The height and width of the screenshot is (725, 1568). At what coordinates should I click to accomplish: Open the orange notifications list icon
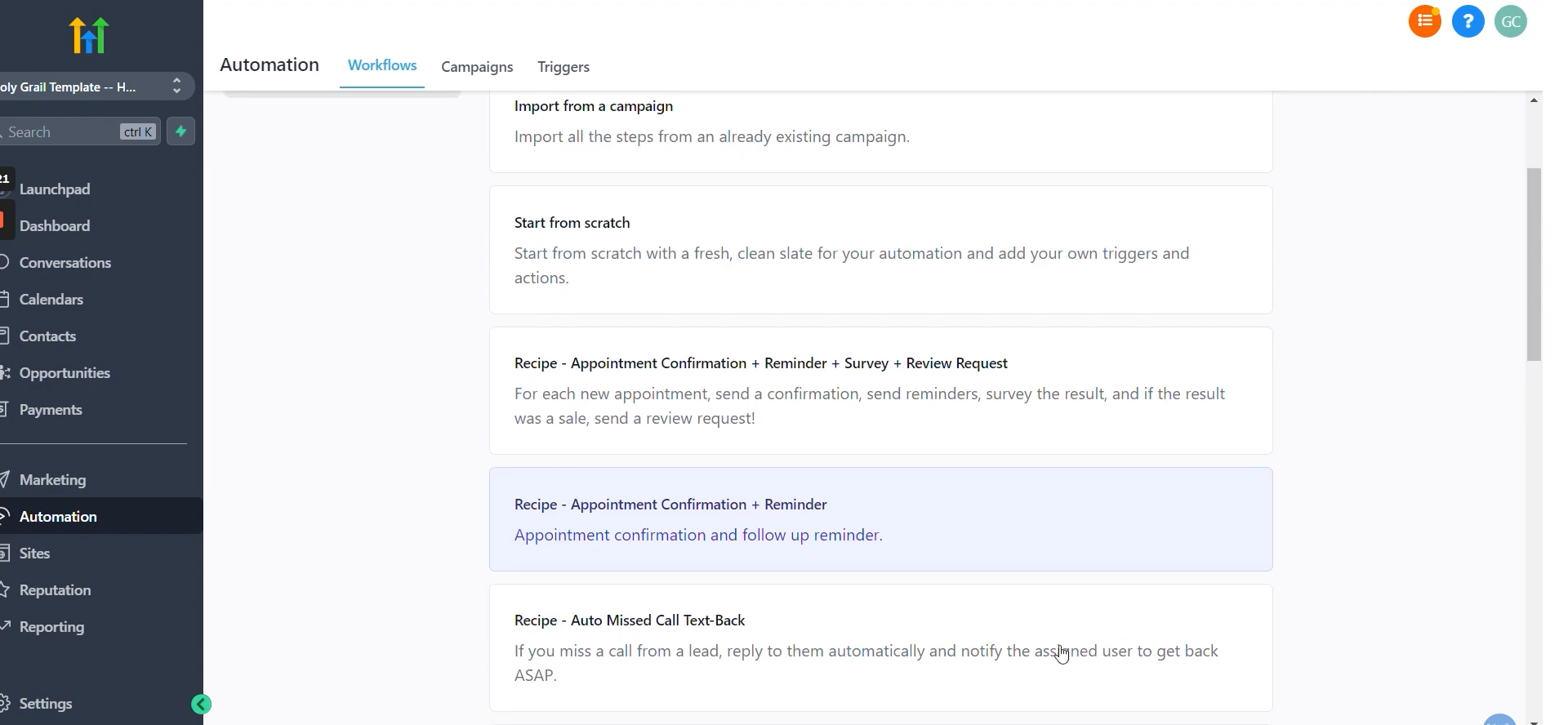[1425, 21]
